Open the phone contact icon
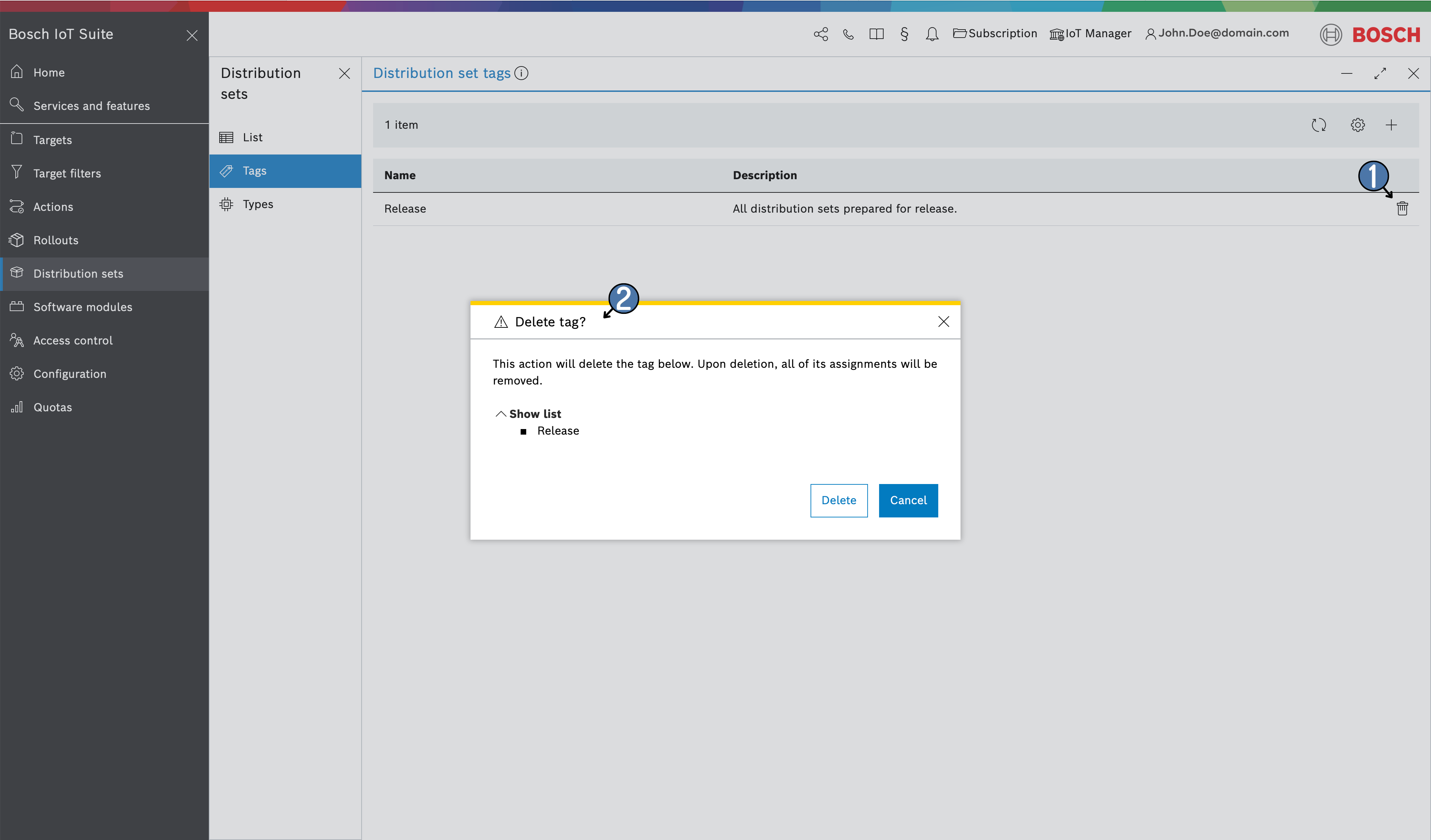 tap(848, 34)
